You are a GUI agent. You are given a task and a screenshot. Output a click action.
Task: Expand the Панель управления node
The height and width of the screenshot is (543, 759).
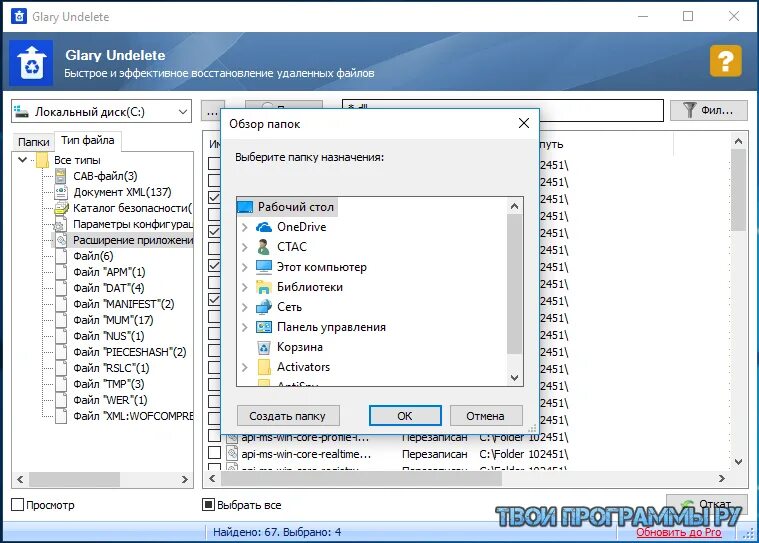(x=244, y=327)
